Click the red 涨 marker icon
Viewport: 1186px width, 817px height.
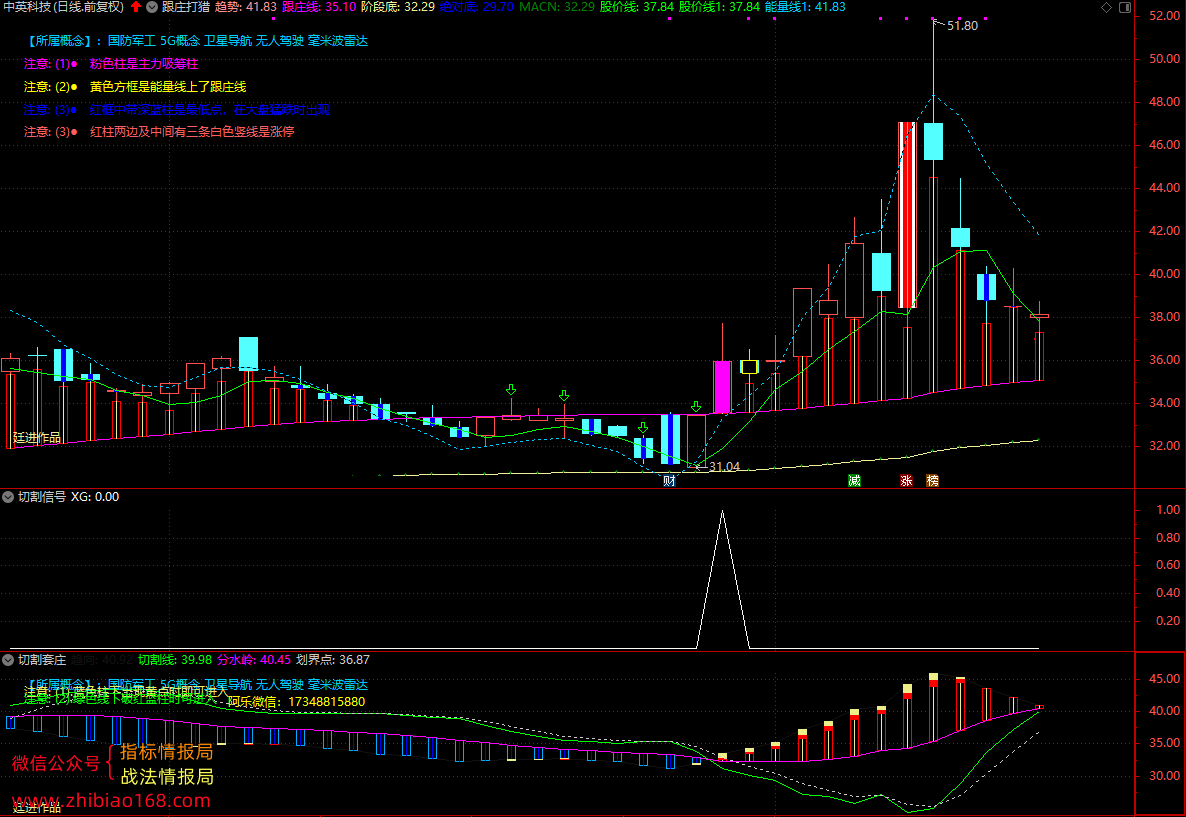click(906, 480)
